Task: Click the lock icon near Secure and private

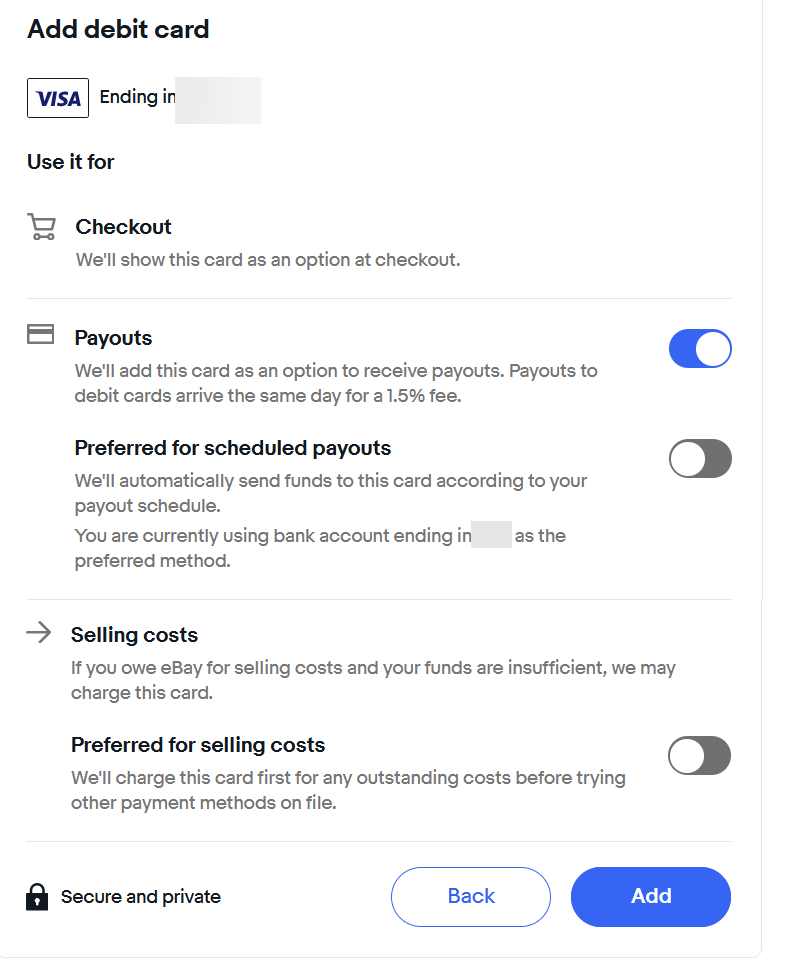Action: coord(35,897)
